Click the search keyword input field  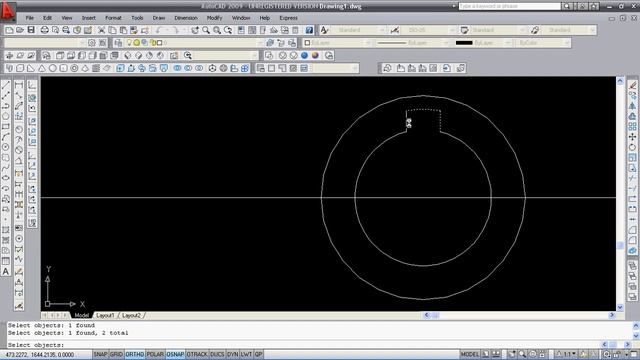point(509,6)
